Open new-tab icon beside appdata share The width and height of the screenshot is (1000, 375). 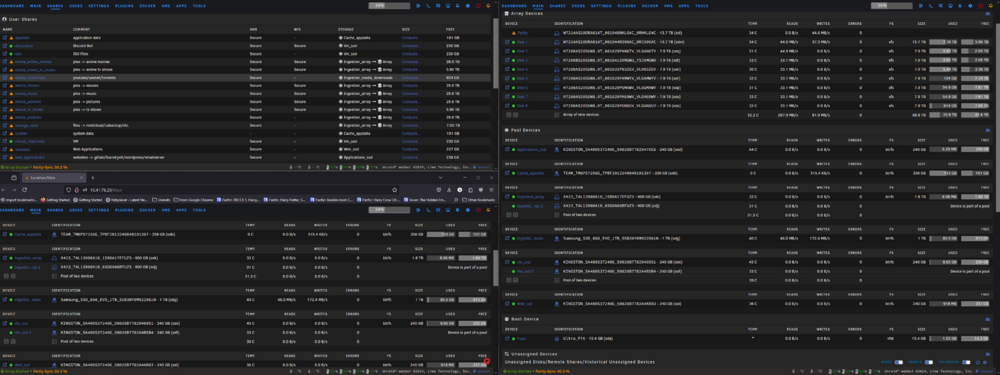[x=5, y=38]
